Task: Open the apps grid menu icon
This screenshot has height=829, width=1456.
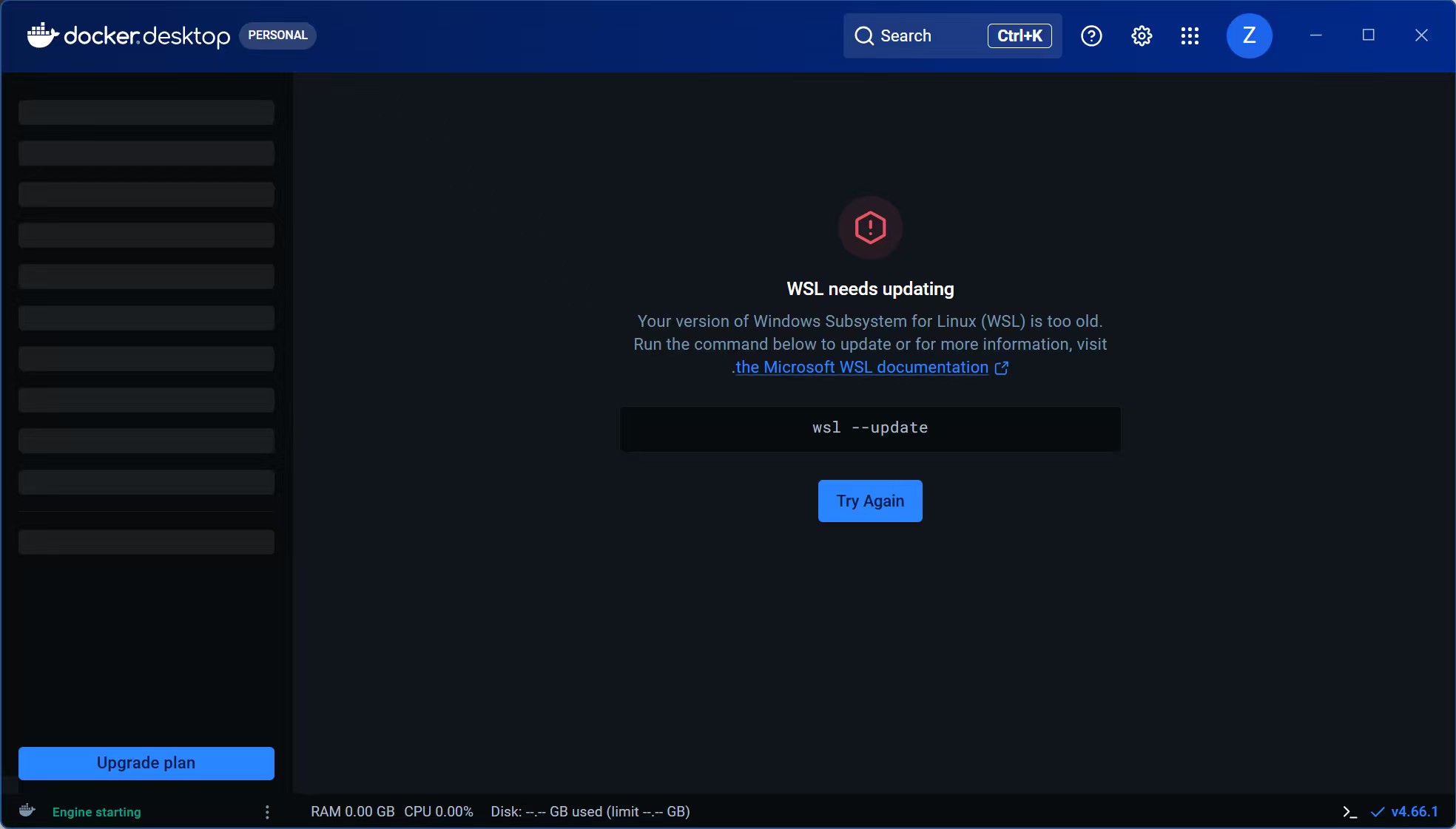Action: [1190, 35]
